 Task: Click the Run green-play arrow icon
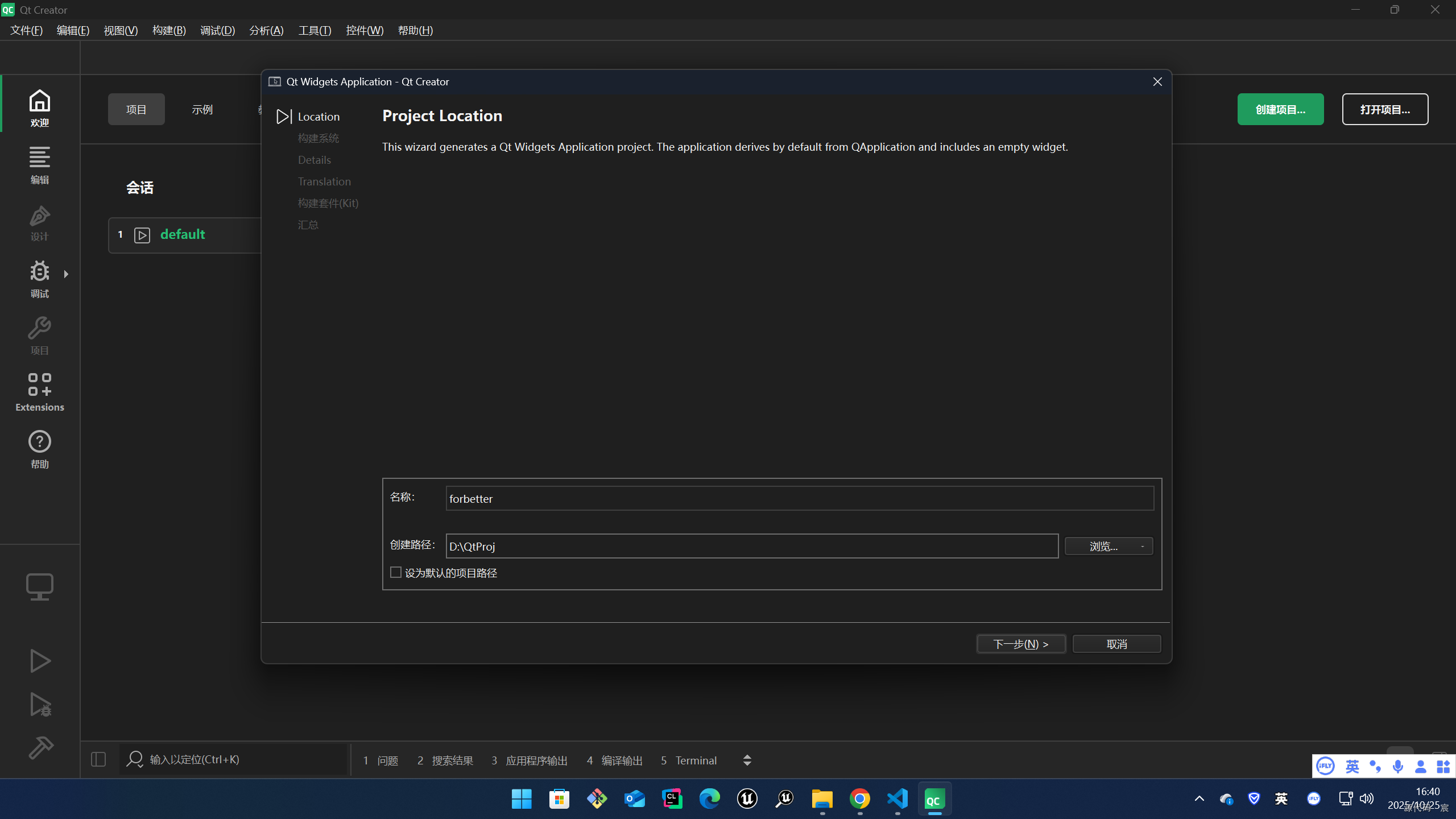(x=40, y=661)
